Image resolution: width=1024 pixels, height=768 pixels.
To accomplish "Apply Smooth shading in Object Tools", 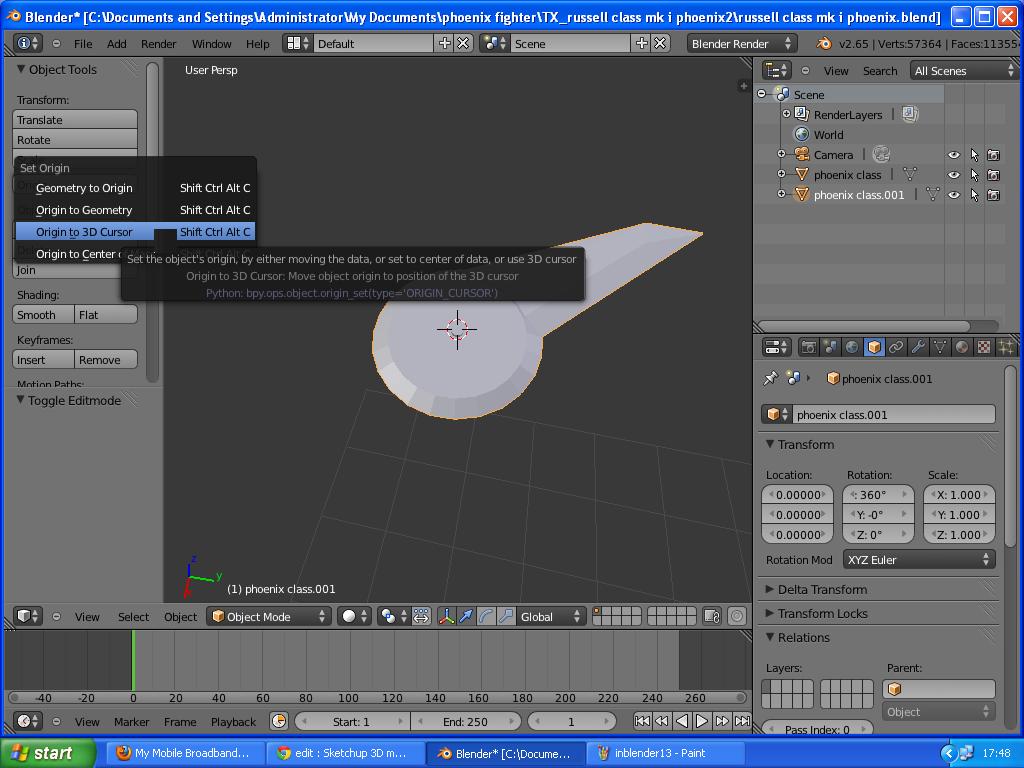I will click(41, 314).
